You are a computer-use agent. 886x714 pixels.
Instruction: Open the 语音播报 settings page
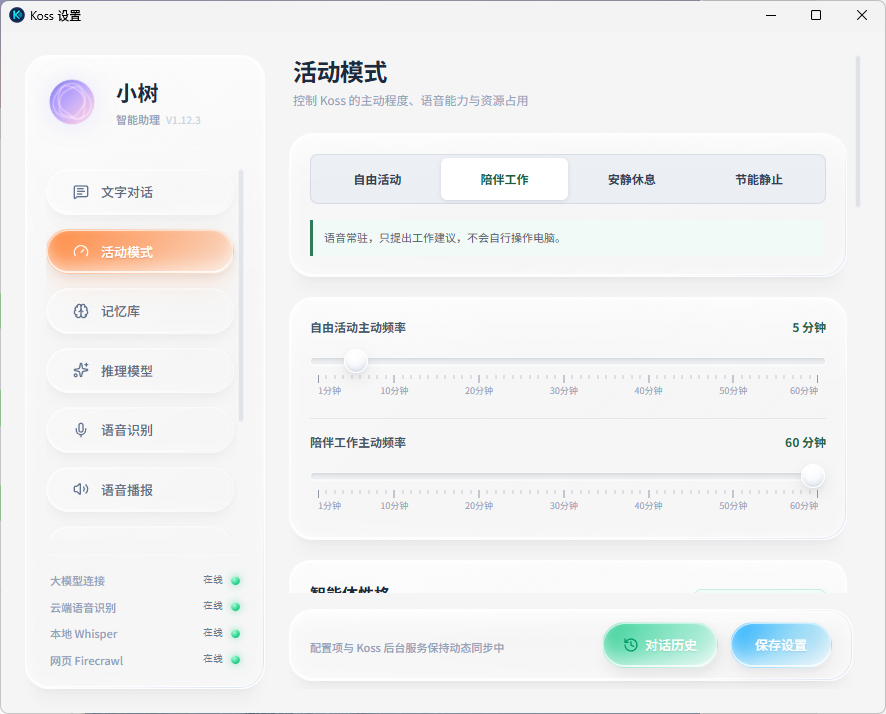[140, 490]
